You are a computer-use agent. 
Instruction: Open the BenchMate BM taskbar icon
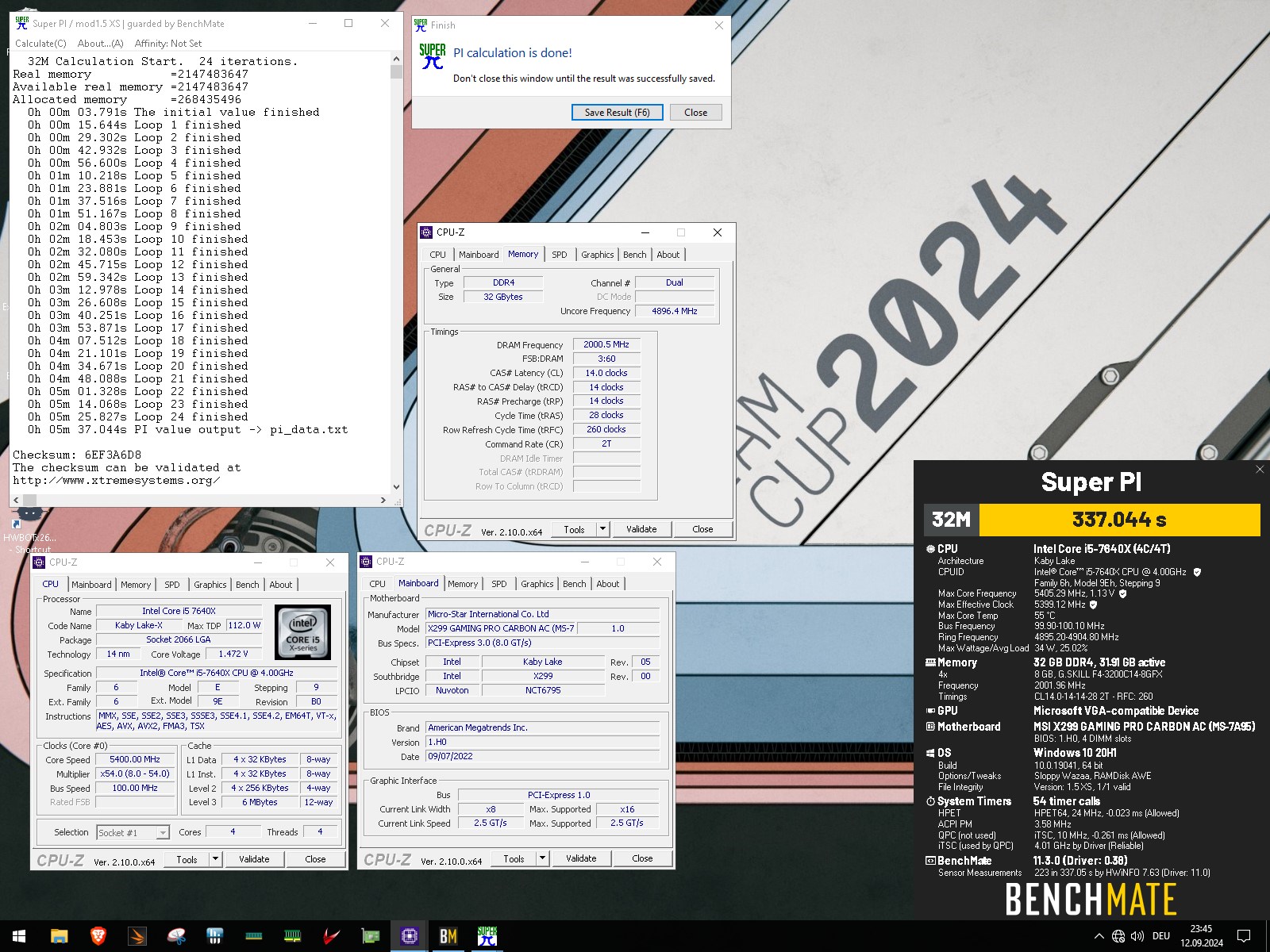(448, 936)
